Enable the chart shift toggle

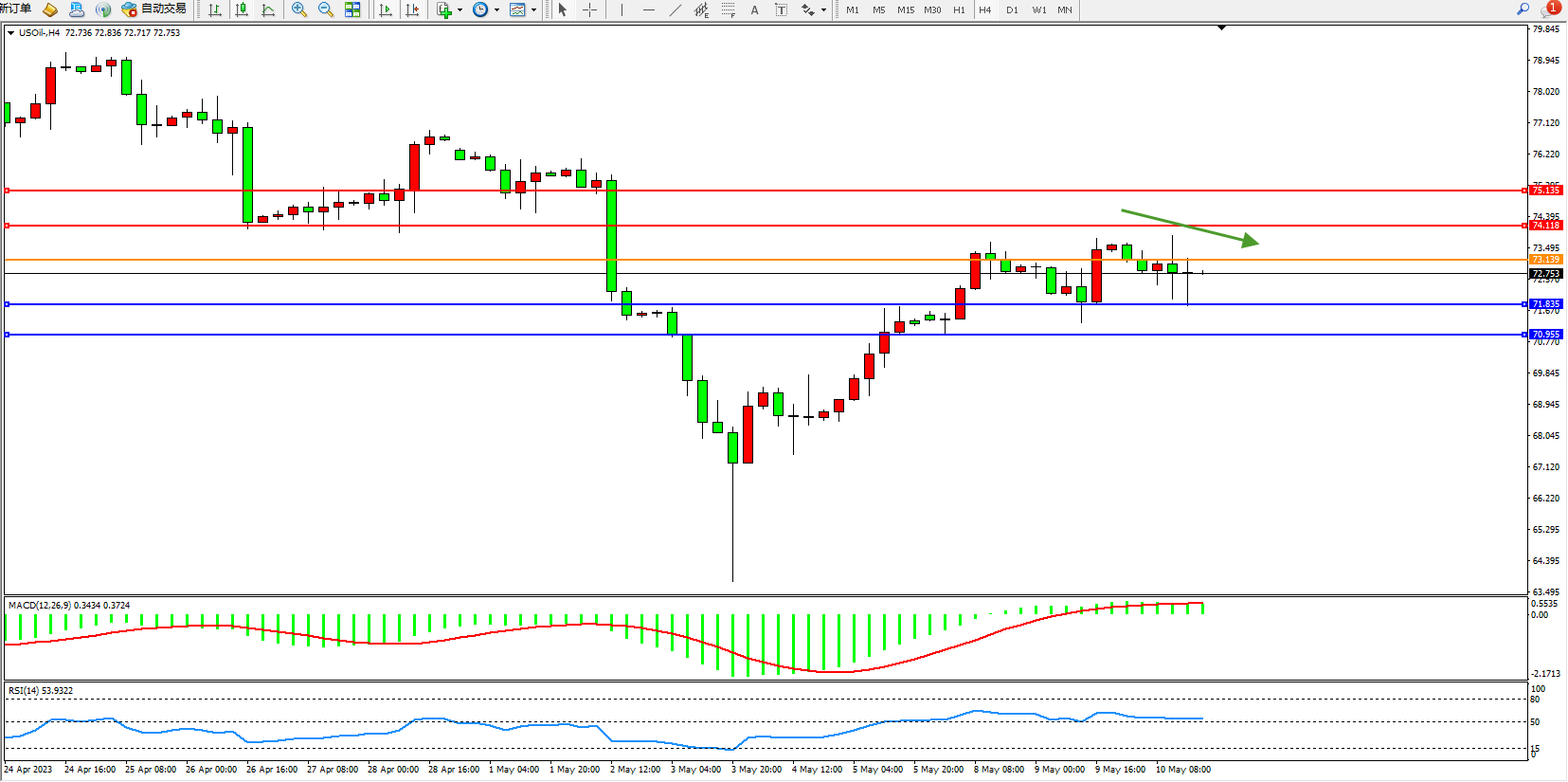pos(412,9)
